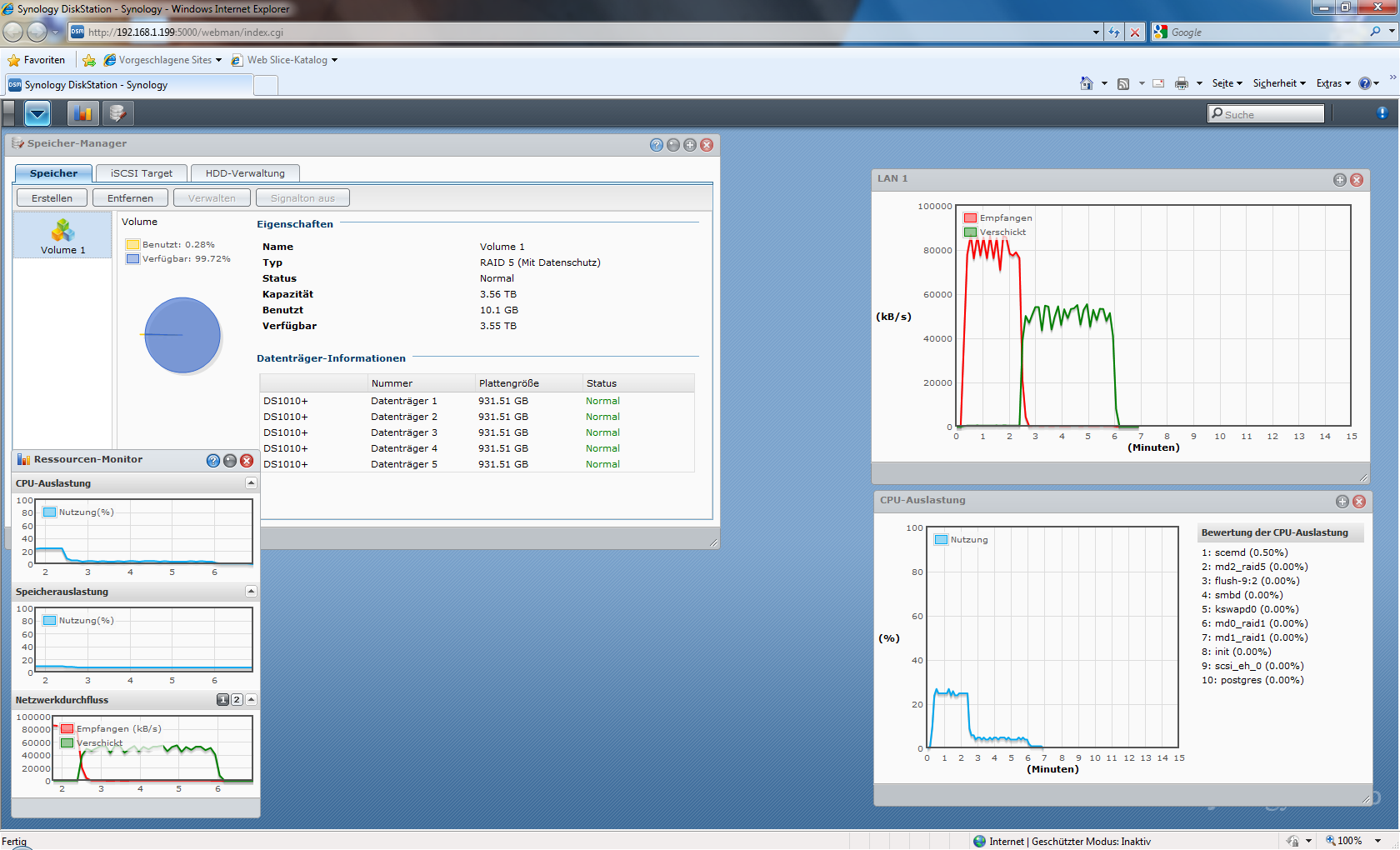Click the plus icon on LAN 1 panel

(x=1340, y=180)
